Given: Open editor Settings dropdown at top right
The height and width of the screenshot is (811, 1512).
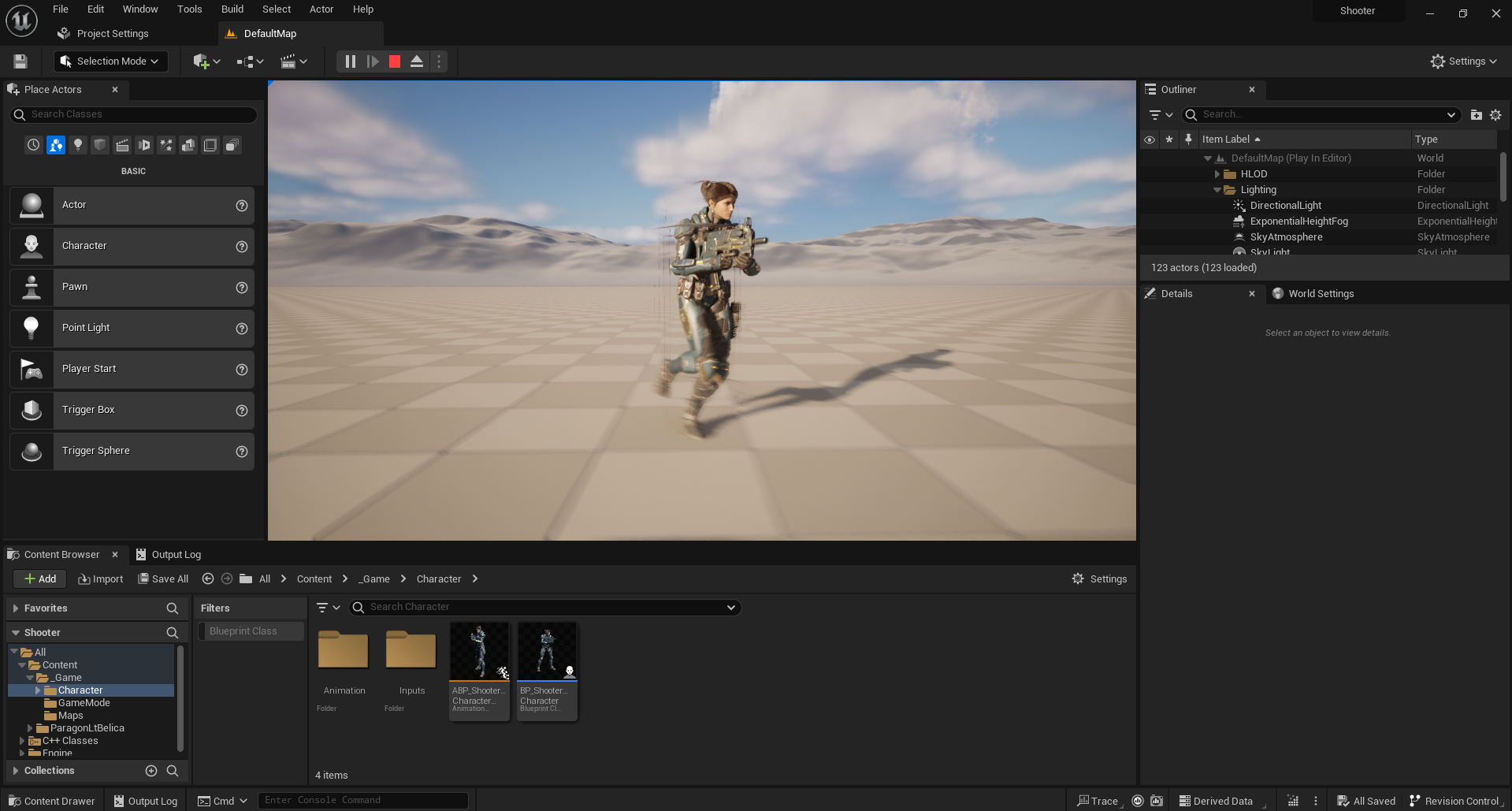Looking at the screenshot, I should pyautogui.click(x=1463, y=61).
